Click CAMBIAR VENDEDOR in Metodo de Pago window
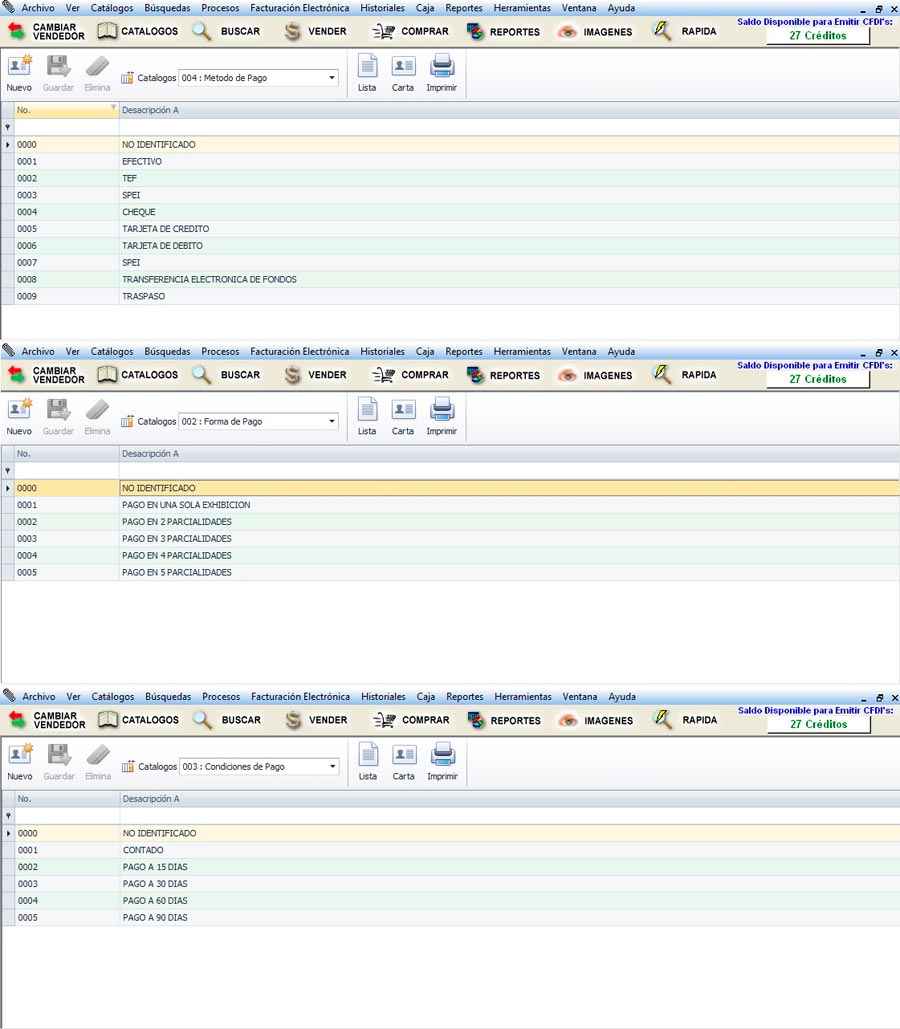Image resolution: width=900 pixels, height=1029 pixels. click(46, 32)
